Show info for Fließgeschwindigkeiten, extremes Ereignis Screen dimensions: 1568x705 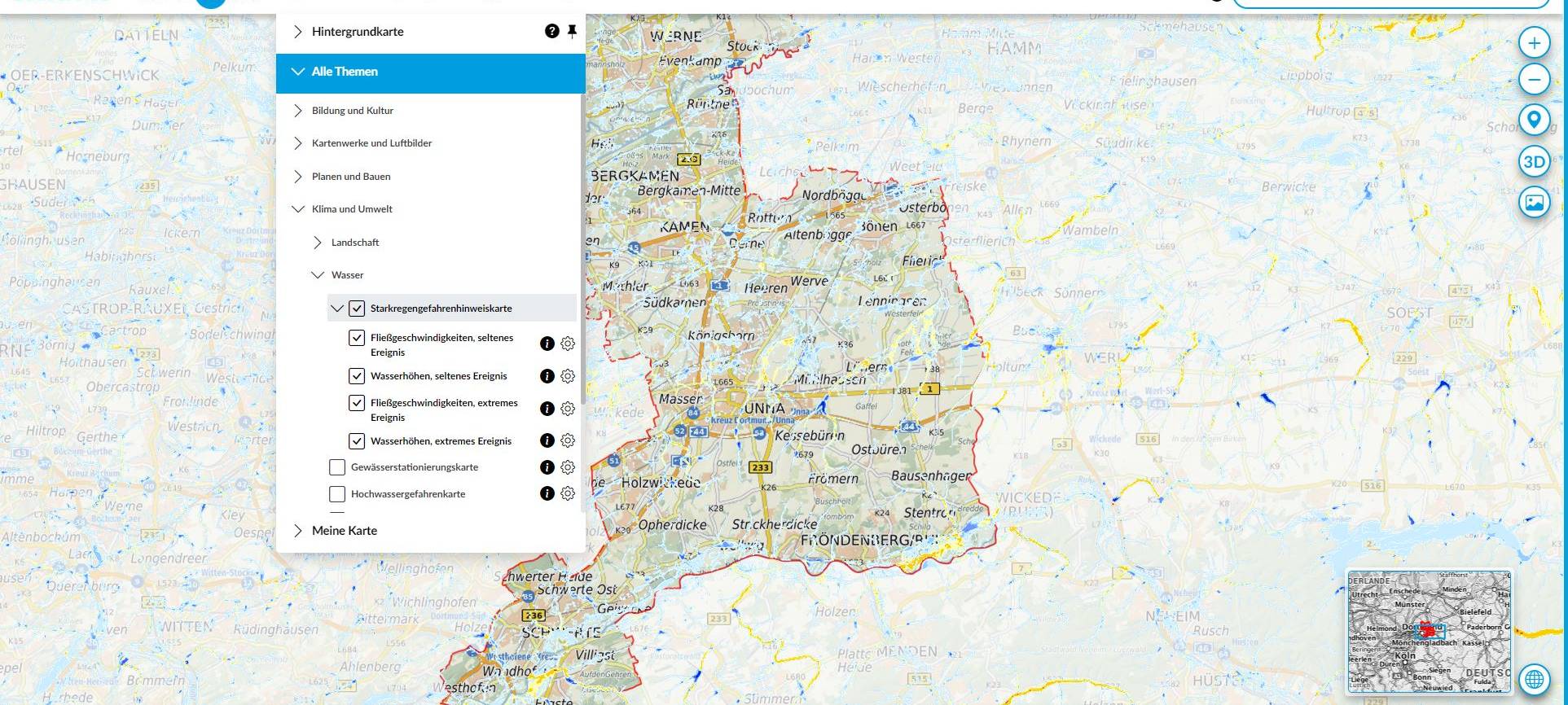[547, 409]
